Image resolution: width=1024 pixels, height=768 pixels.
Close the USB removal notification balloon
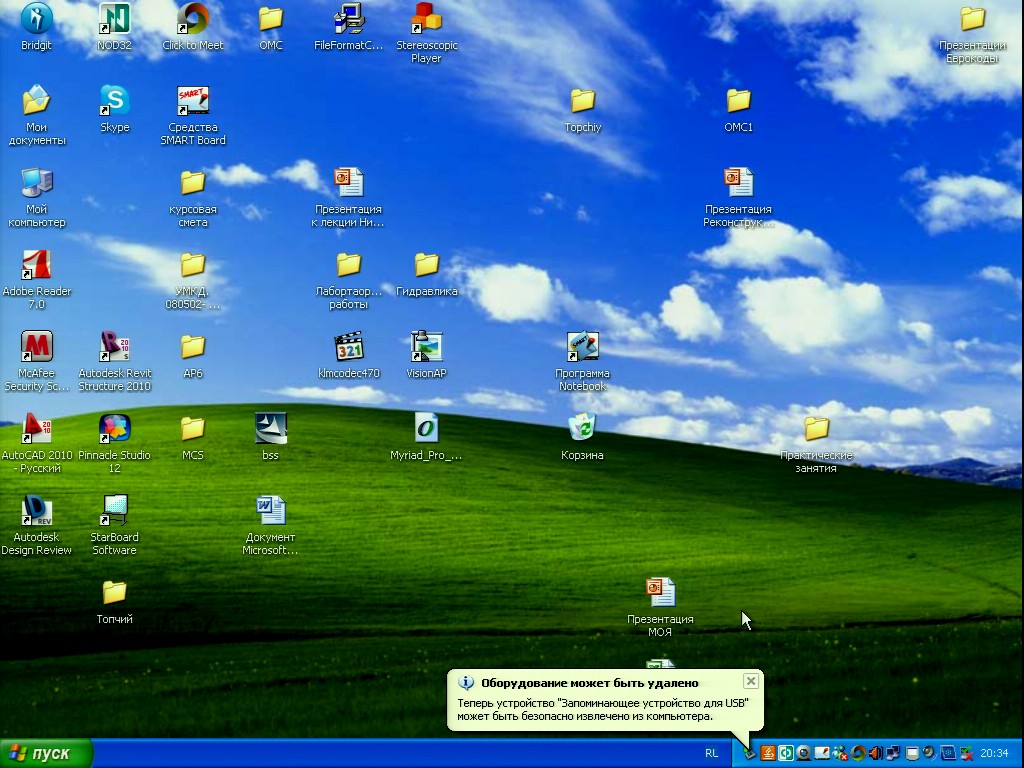pos(751,681)
